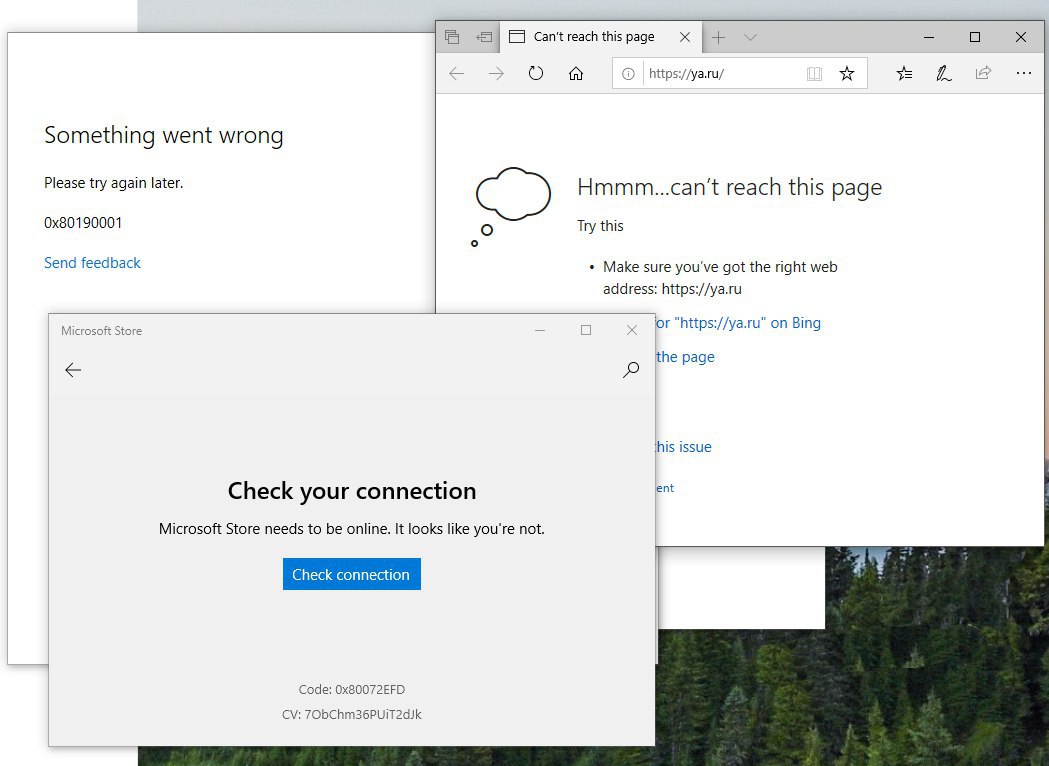Click Check connection button
Screen dimensions: 1049x766
[x=352, y=574]
